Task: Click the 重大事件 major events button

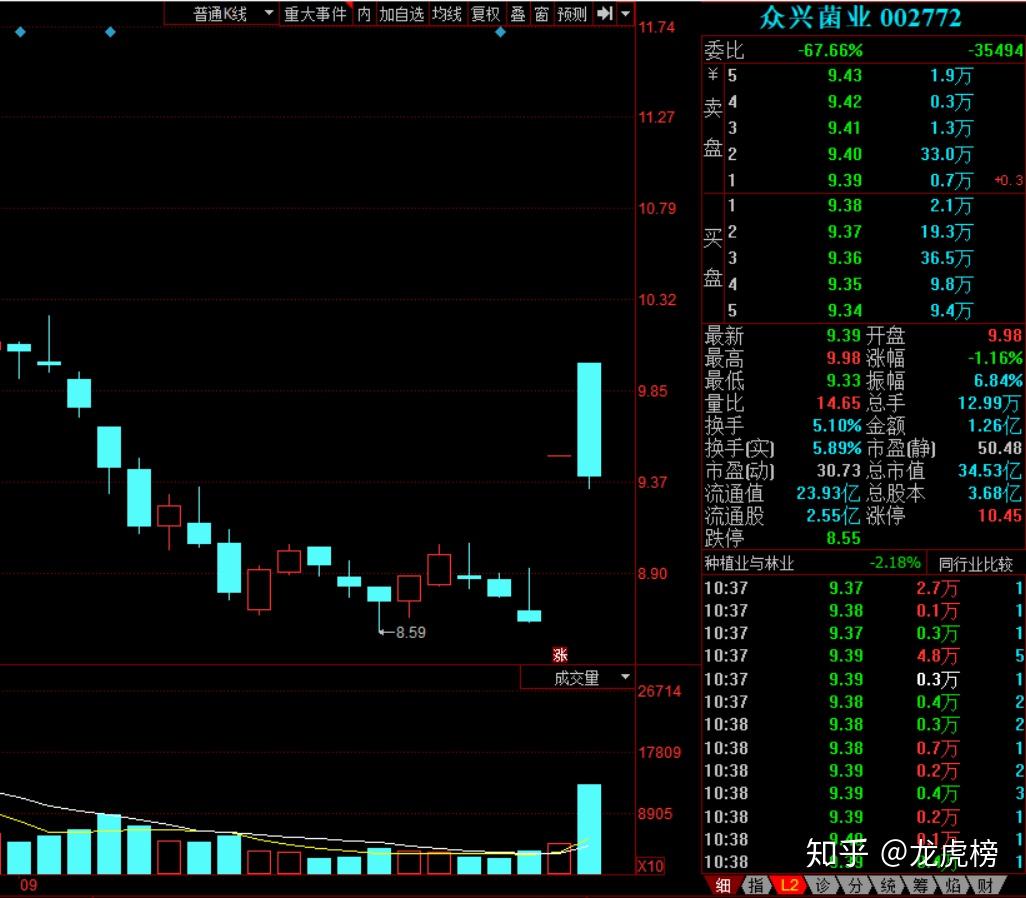Action: [315, 13]
